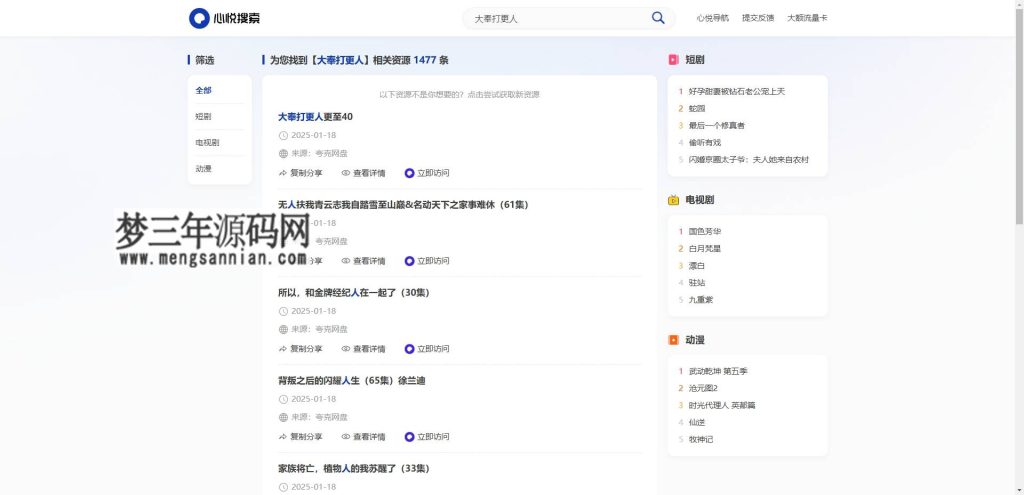The height and width of the screenshot is (495, 1024).
Task: Click 立即访问 for 大奉打更人更至40
Action: (433, 173)
